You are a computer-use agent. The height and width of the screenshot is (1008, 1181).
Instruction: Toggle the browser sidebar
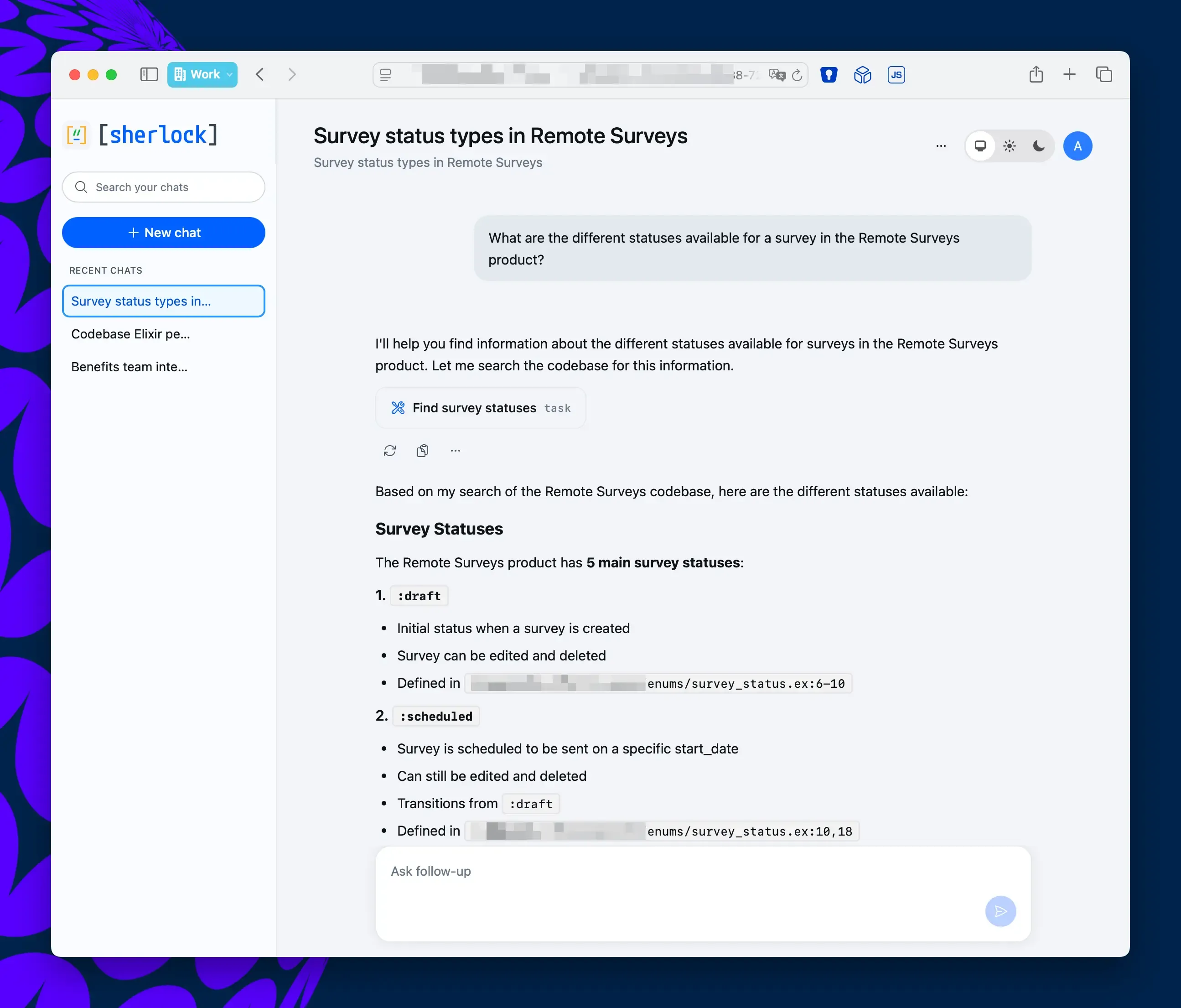pyautogui.click(x=148, y=74)
